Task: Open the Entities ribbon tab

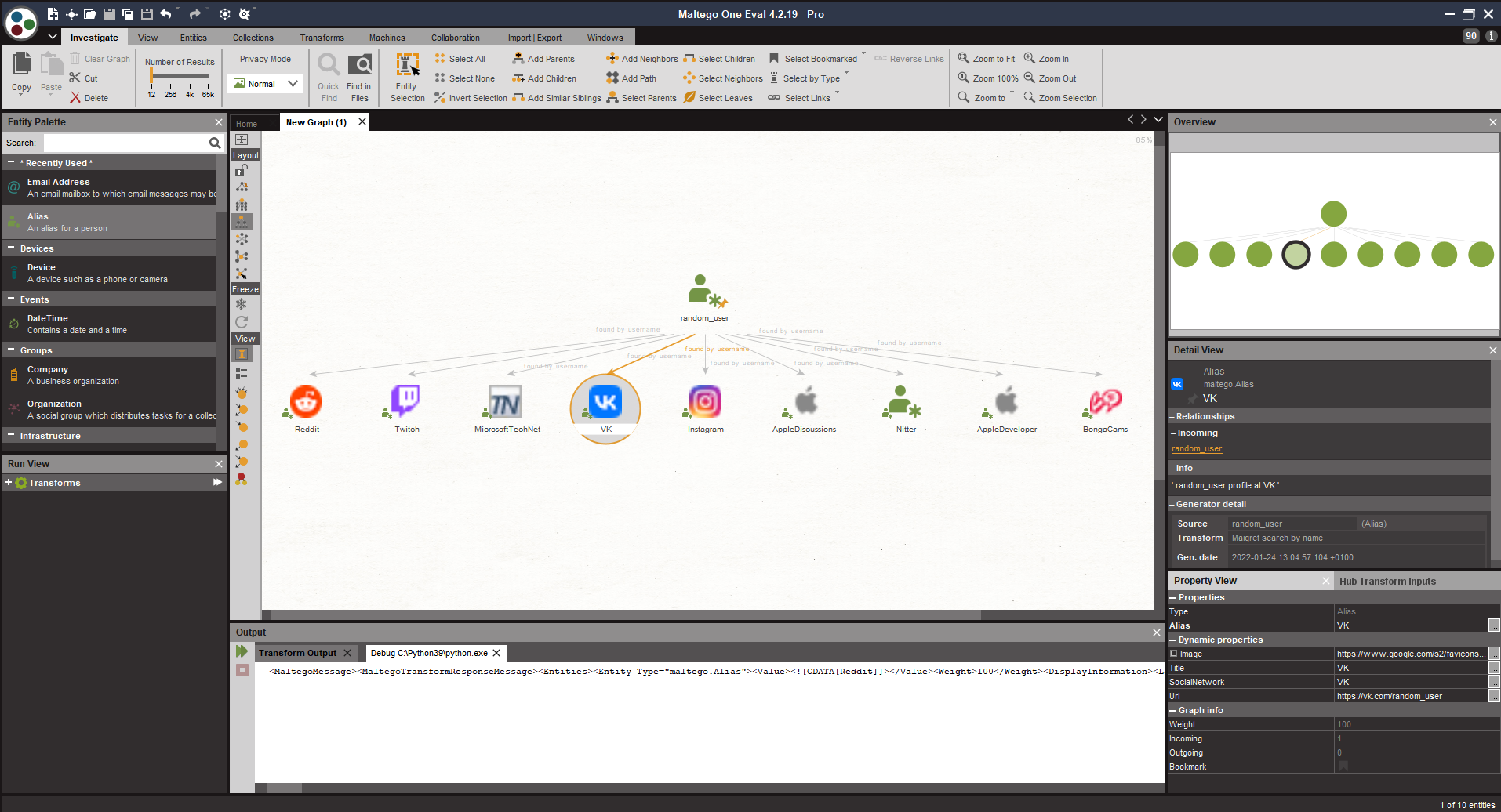Action: 194,38
